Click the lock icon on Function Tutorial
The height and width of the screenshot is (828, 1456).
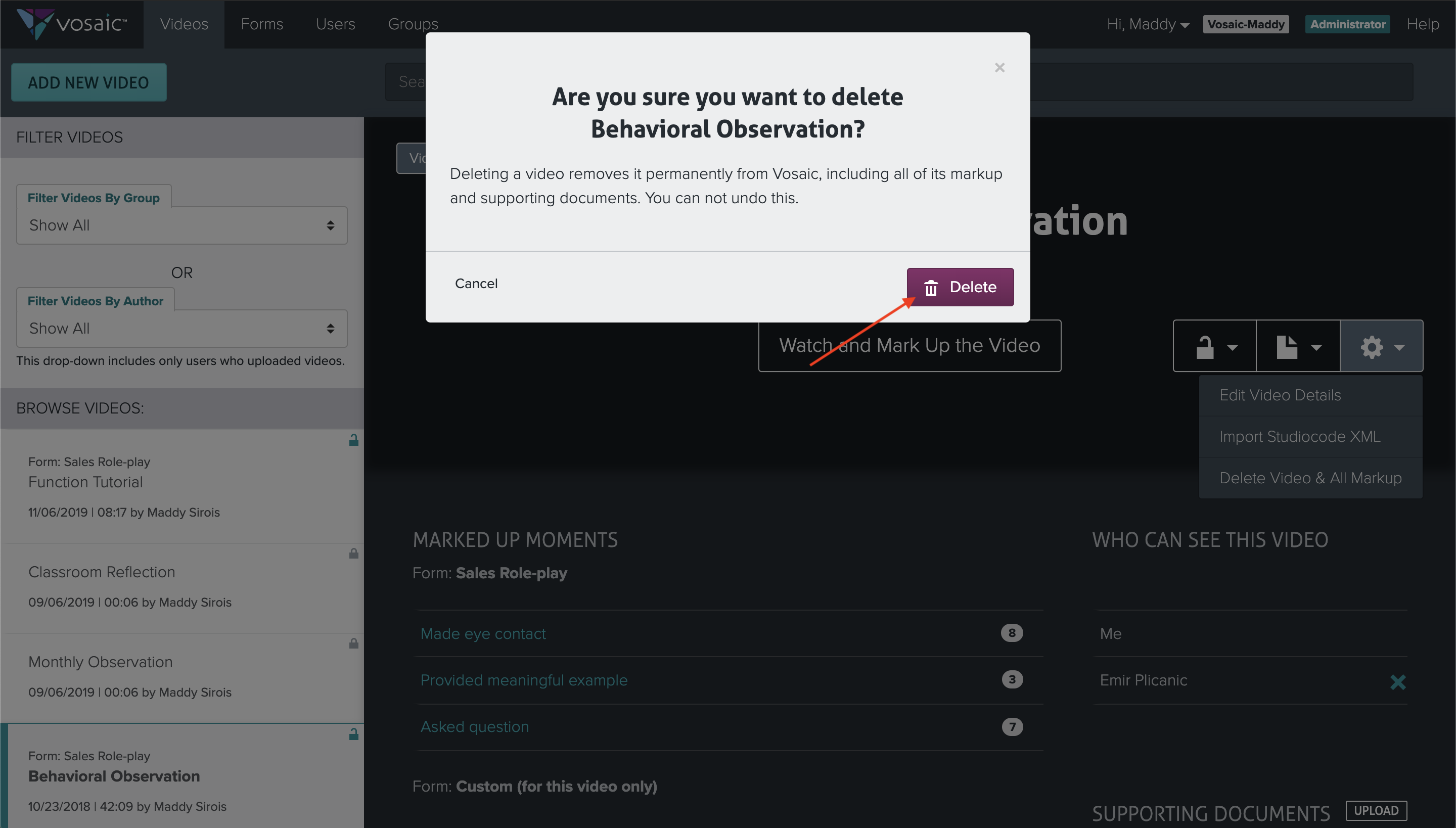pos(354,440)
